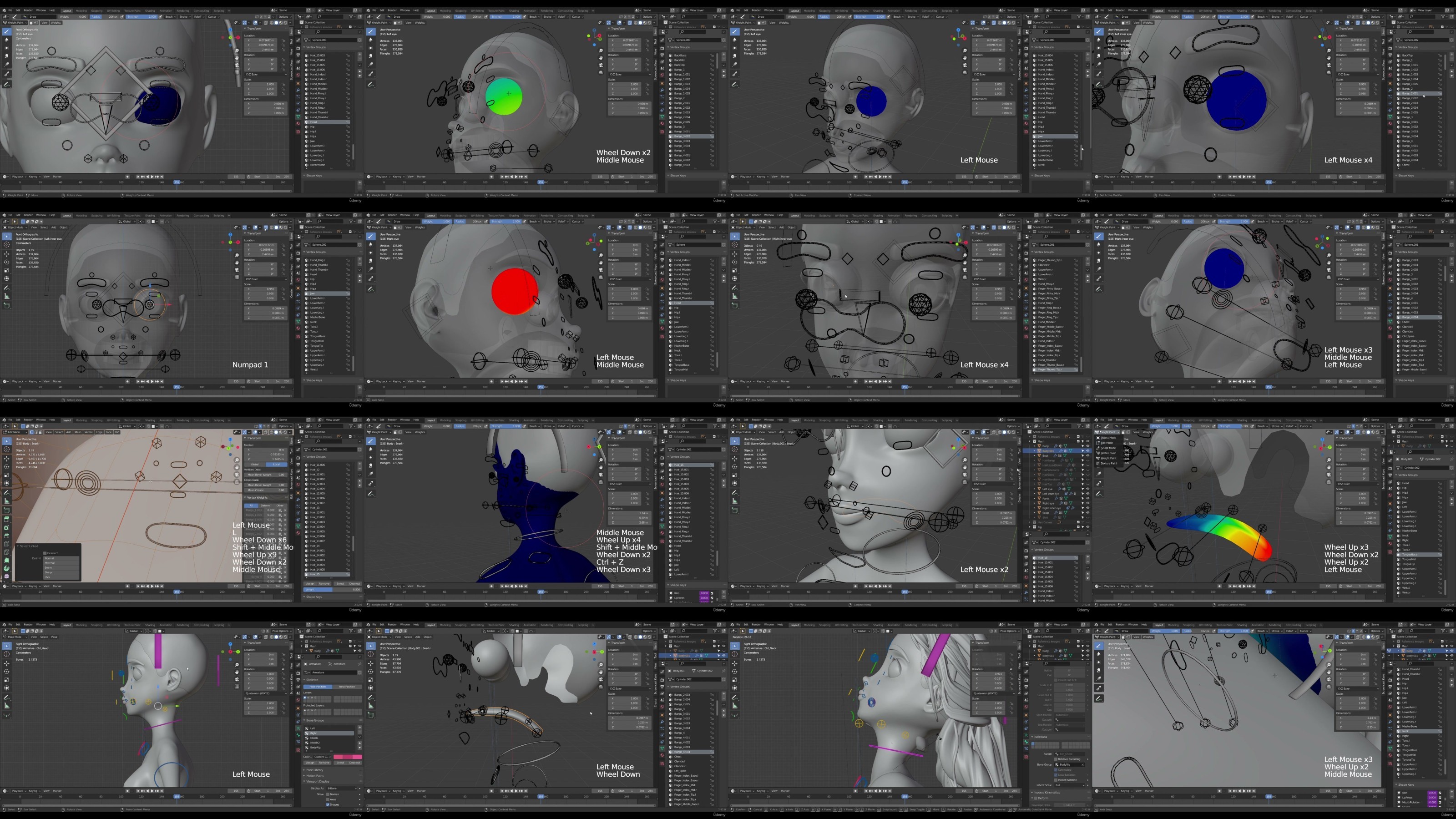Toggle Shapes checkbox in Ctrl_Head frame
Viewport: 1456px width, 819px height.
pyautogui.click(x=329, y=805)
